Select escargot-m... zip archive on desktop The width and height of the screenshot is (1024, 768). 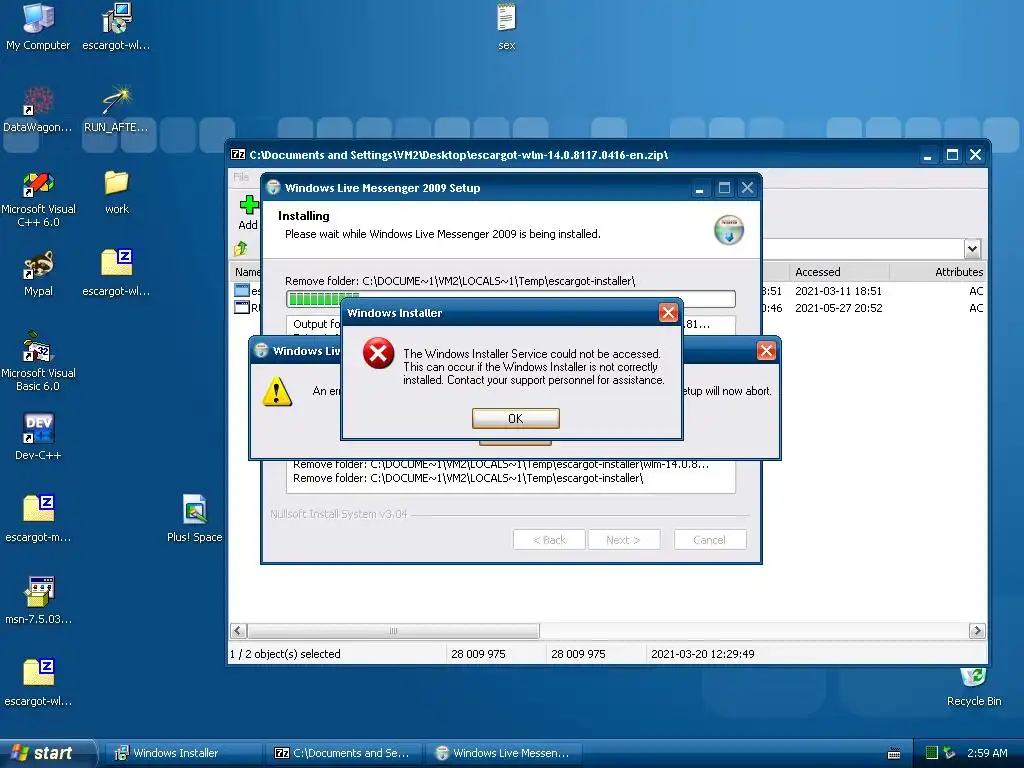click(x=38, y=519)
